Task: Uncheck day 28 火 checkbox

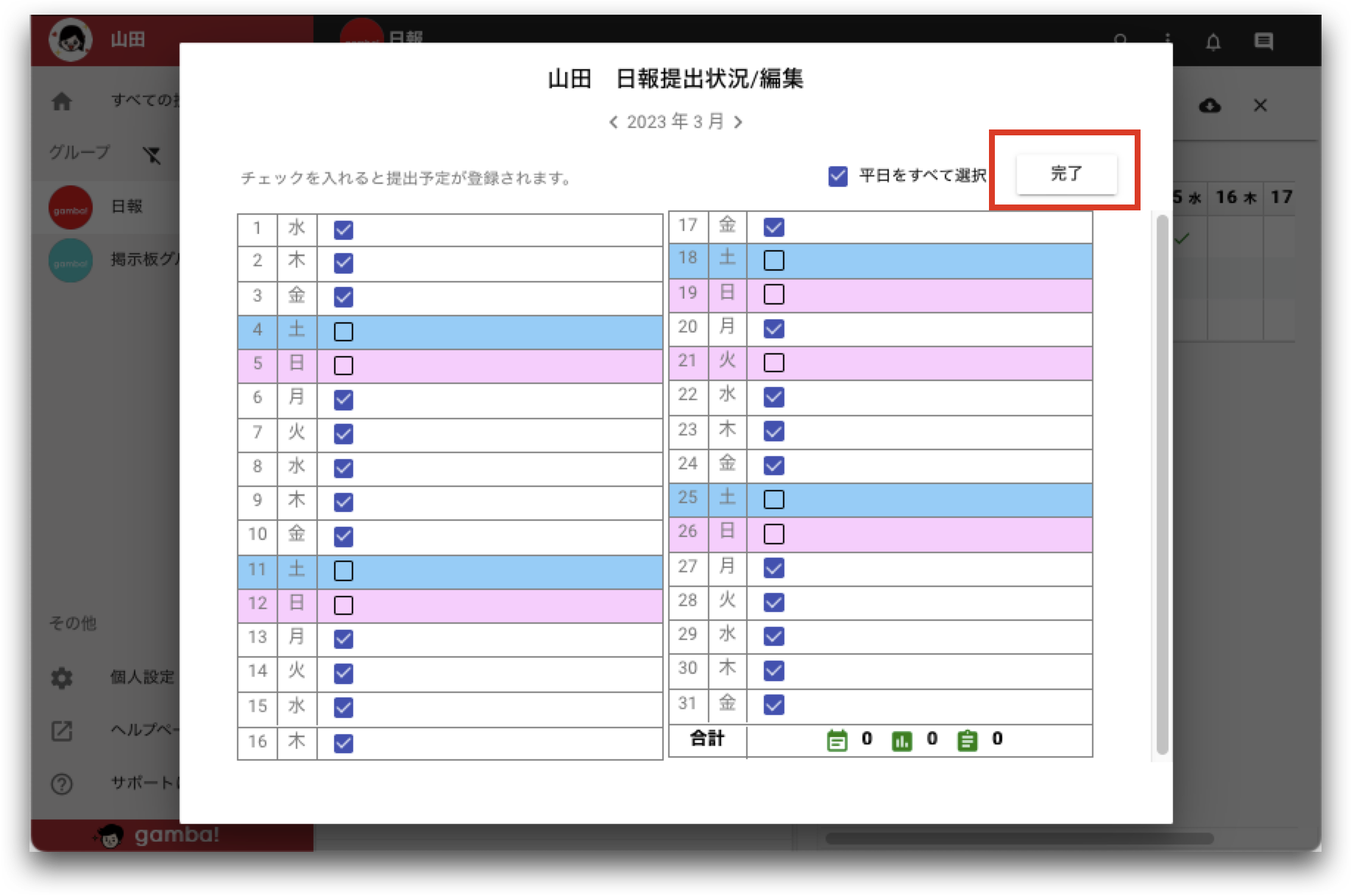Action: point(774,602)
